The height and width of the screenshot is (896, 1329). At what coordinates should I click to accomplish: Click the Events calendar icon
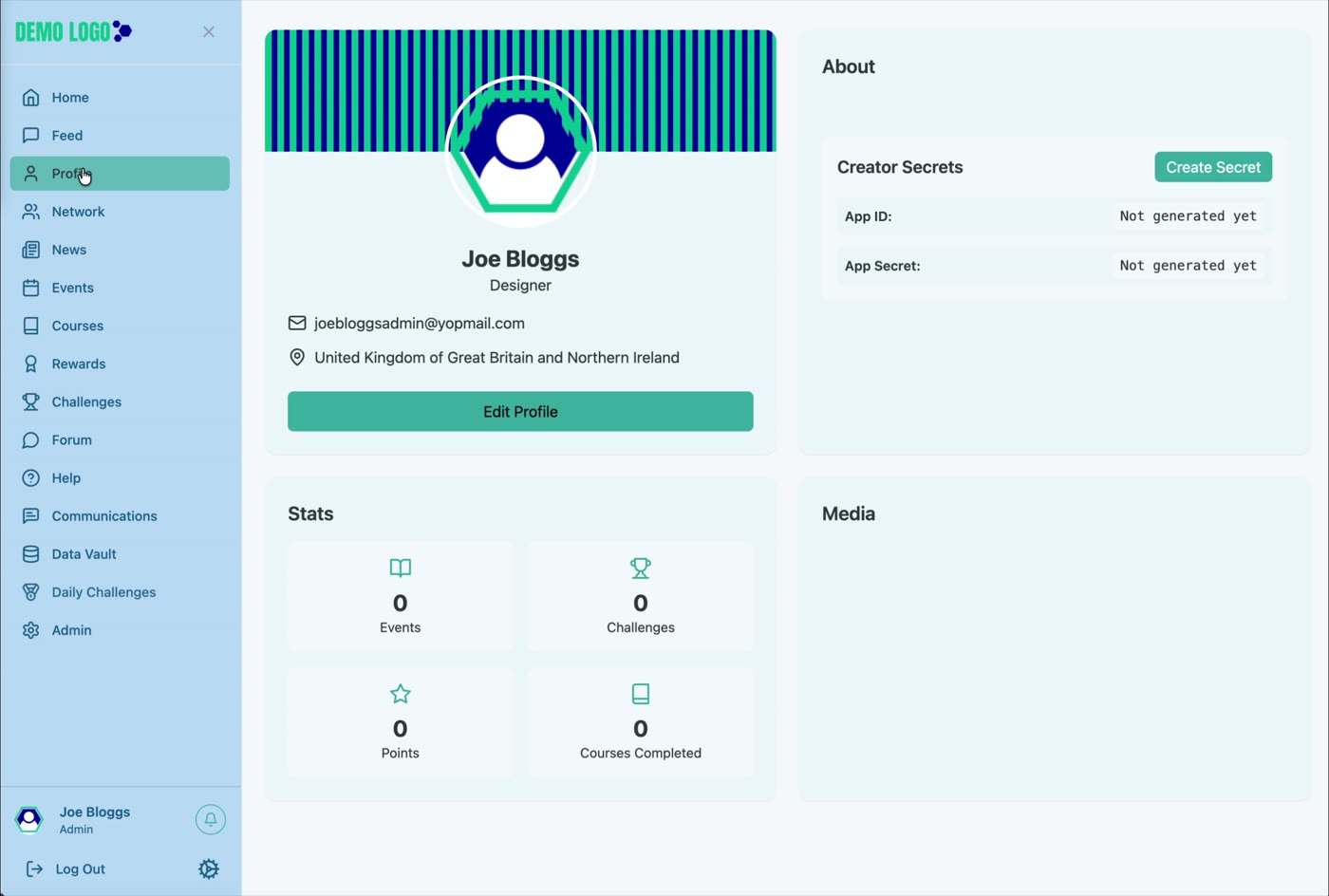click(x=31, y=288)
